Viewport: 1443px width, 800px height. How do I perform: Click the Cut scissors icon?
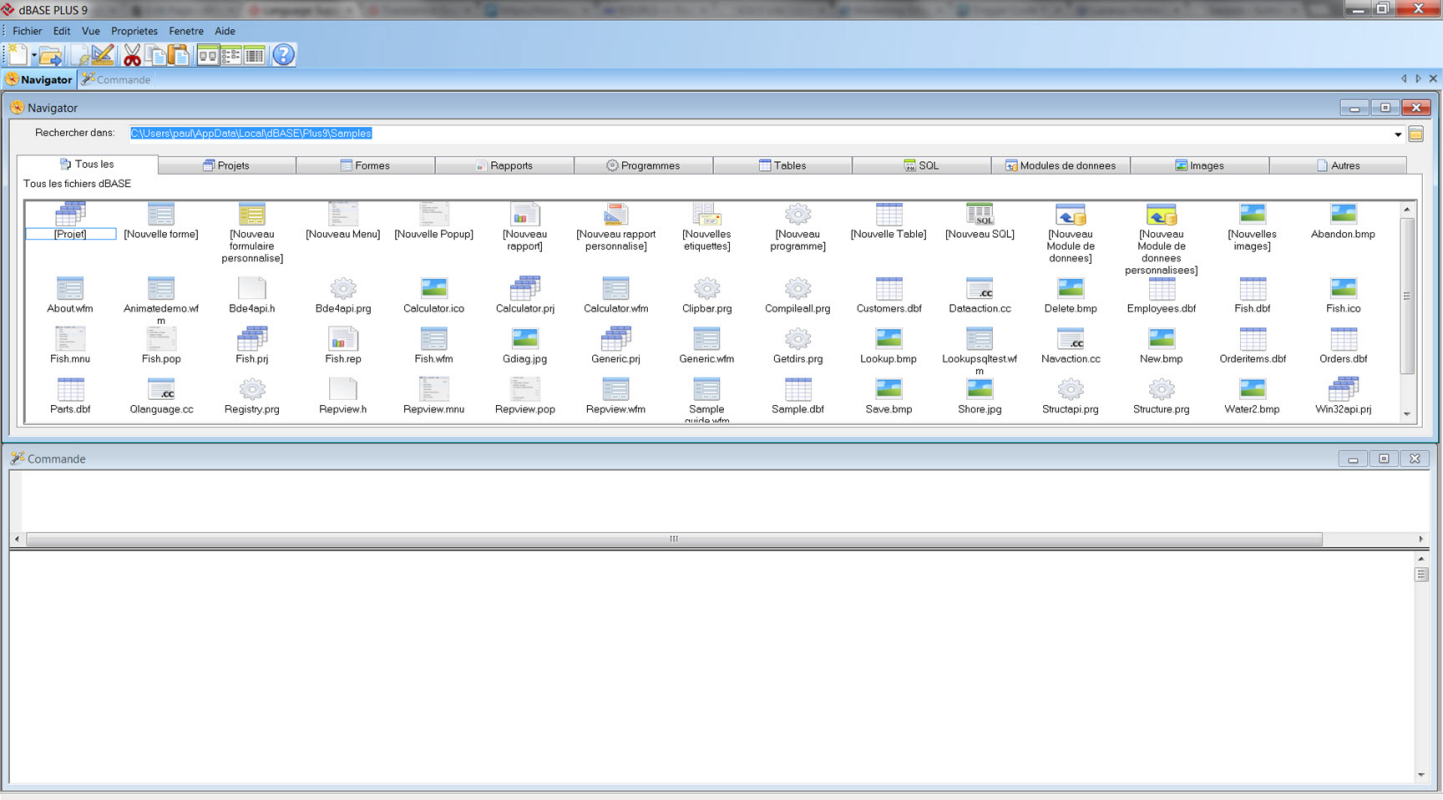pyautogui.click(x=131, y=55)
